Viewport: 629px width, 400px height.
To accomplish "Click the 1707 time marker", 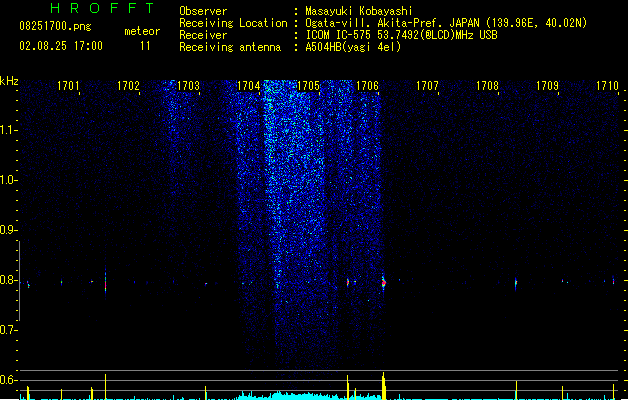I will (427, 86).
